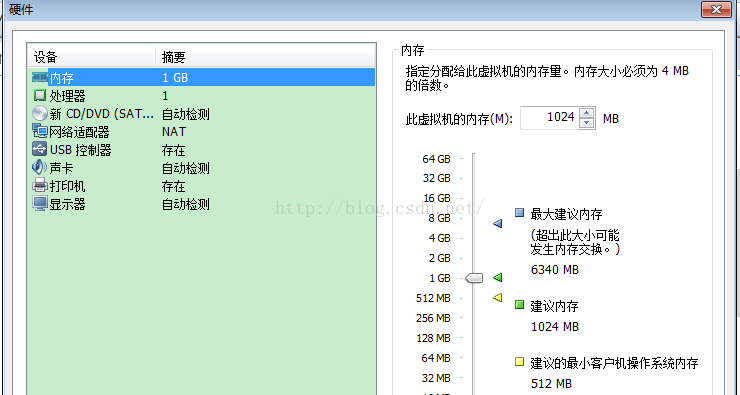Click the yellow 建议的最小客户机操作系统内存 legend square

[519, 362]
